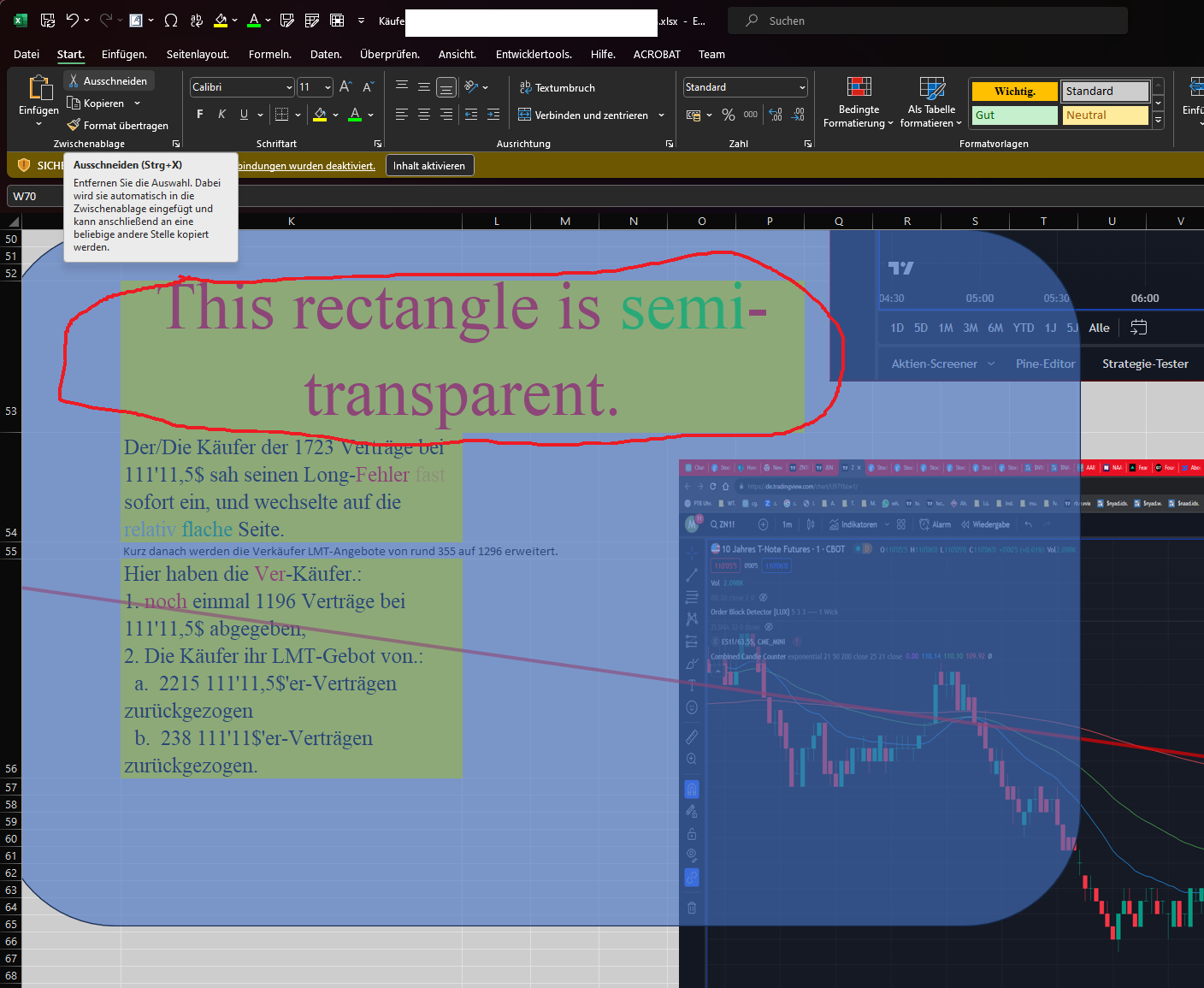Select the Alle time range
The height and width of the screenshot is (988, 1204).
1099,328
